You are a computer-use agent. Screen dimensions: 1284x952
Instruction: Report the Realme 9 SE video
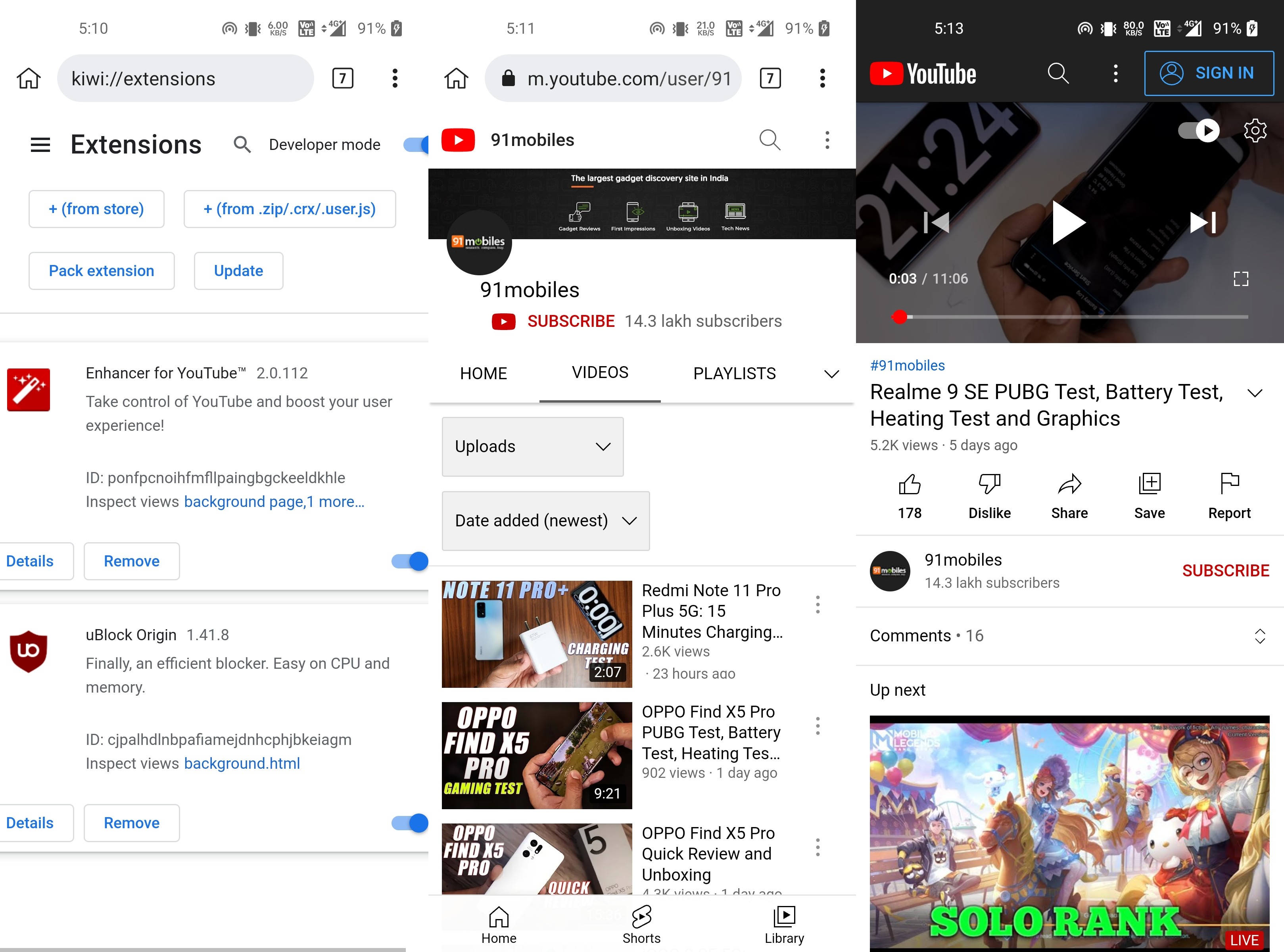[x=1229, y=496]
